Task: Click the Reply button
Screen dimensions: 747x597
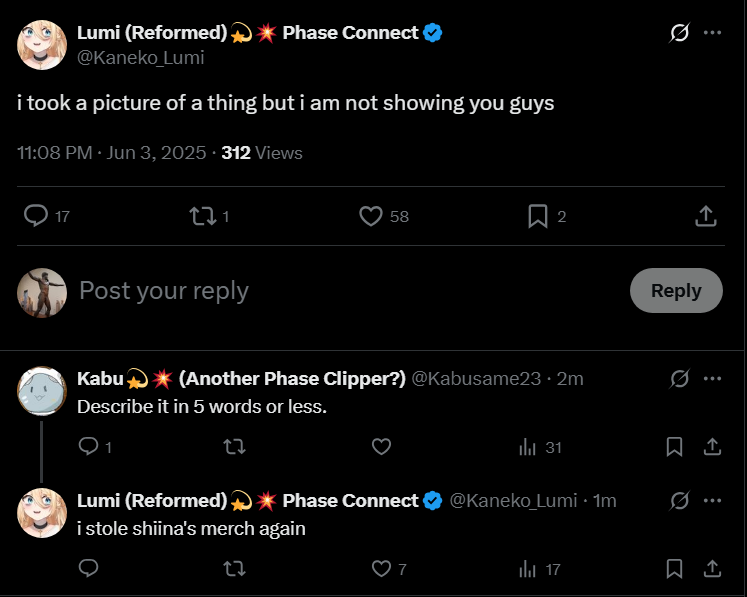Action: point(676,291)
